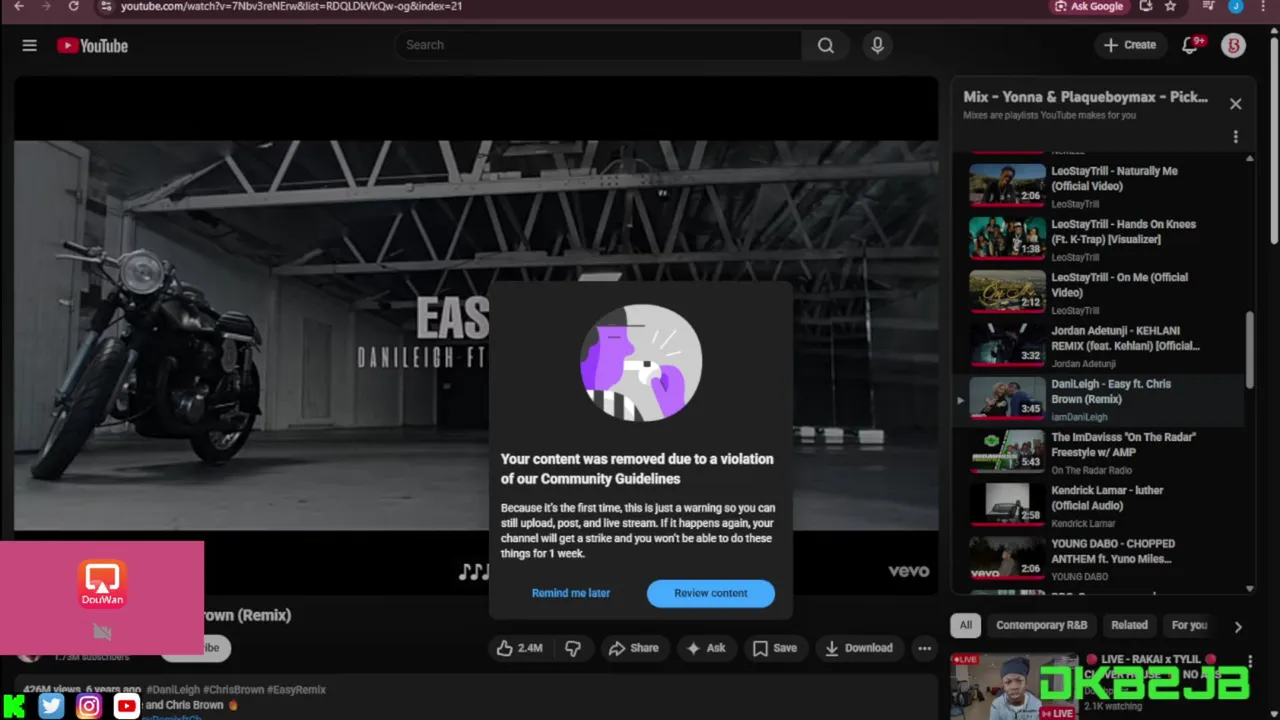Click the #ChrisBrown hashtag
This screenshot has height=720, width=1280.
(235, 690)
